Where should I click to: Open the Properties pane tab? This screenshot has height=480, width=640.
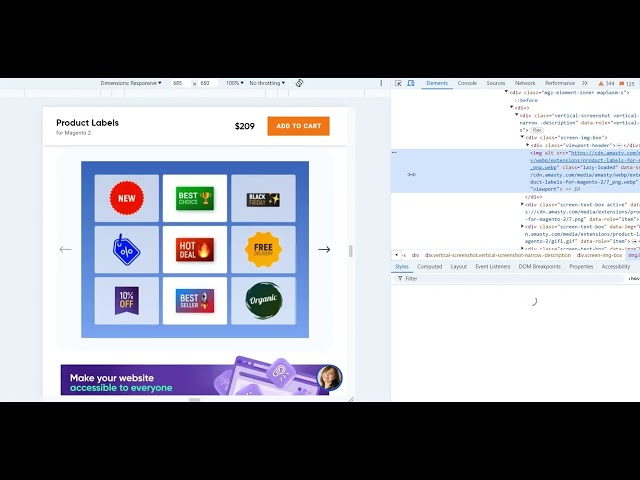tap(581, 267)
